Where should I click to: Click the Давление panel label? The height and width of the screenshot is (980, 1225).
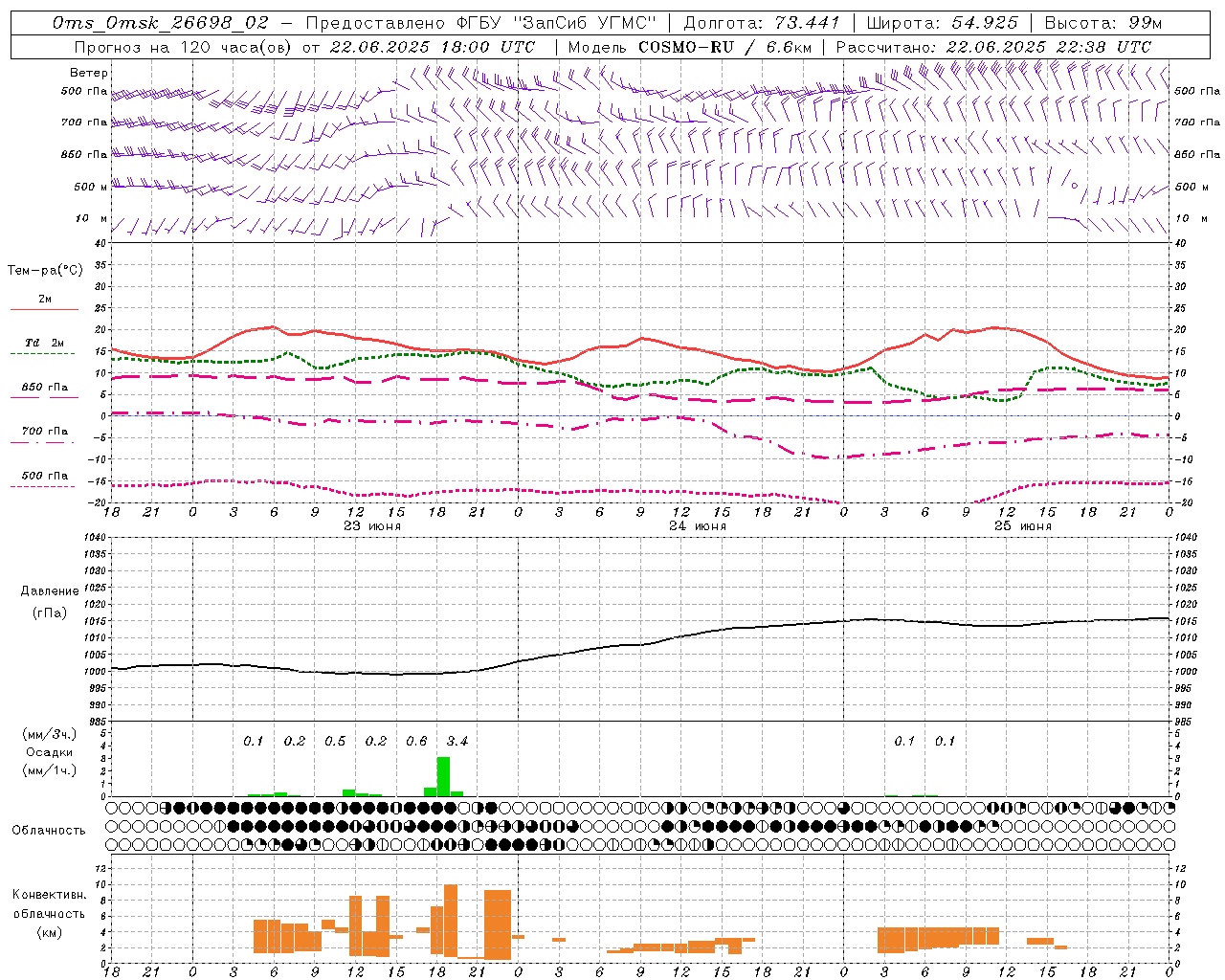click(x=50, y=591)
